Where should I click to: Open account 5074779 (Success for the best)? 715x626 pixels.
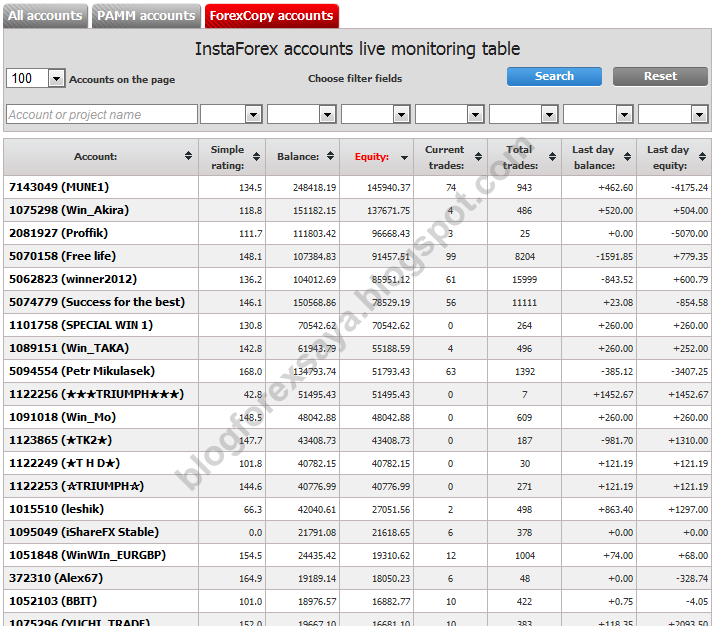click(97, 302)
